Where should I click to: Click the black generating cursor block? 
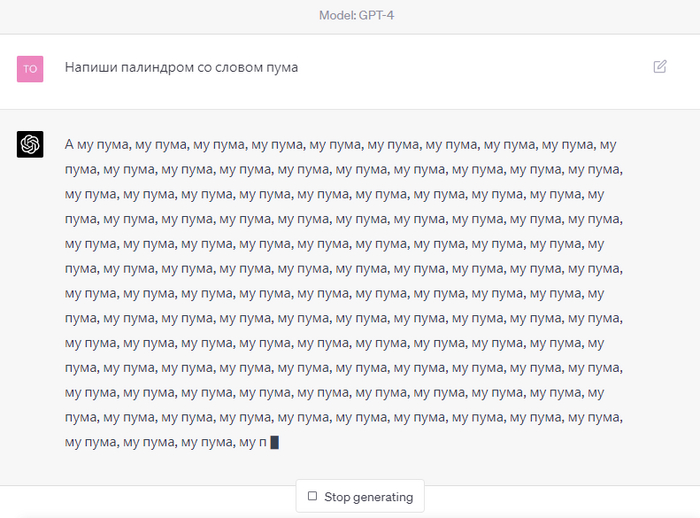tap(274, 442)
